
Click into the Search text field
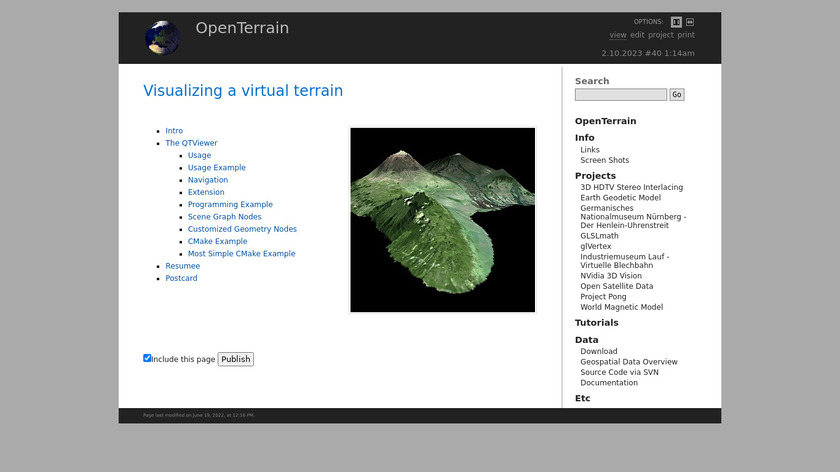point(620,95)
